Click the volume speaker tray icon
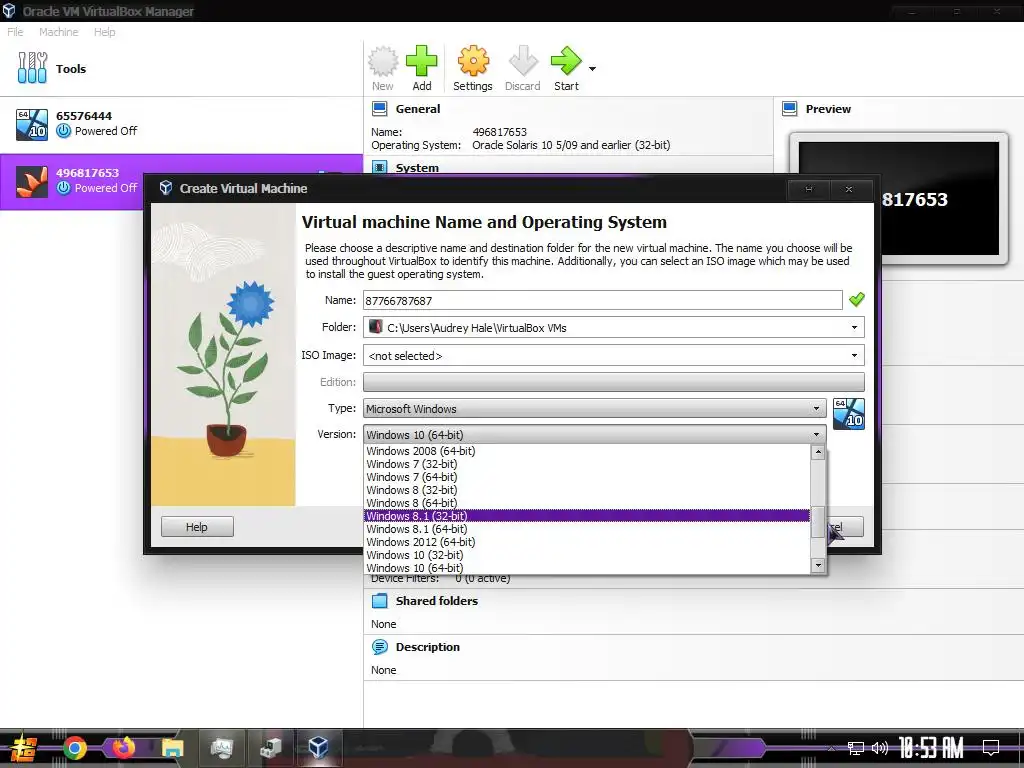Viewport: 1024px width, 768px height. (x=880, y=747)
